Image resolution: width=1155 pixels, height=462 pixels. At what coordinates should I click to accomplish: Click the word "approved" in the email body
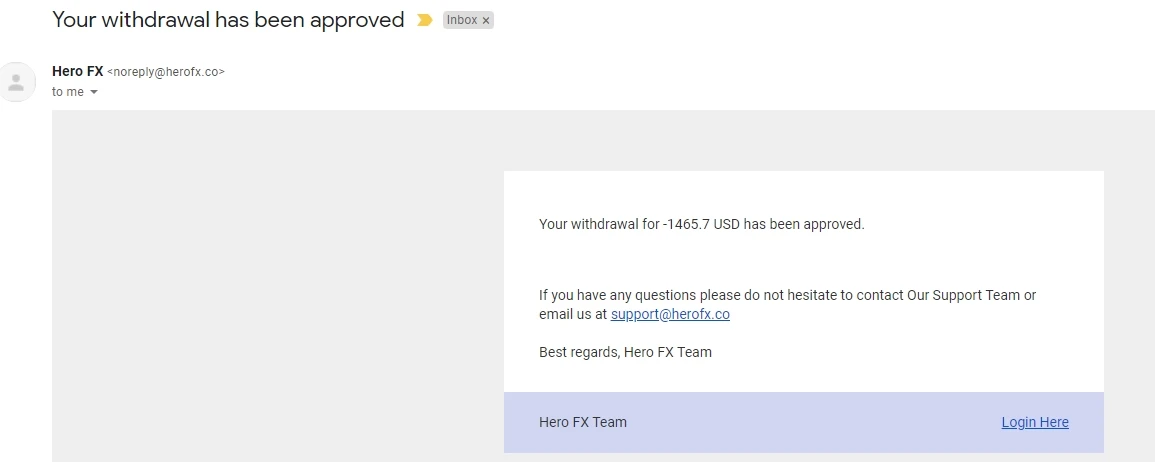(x=833, y=224)
